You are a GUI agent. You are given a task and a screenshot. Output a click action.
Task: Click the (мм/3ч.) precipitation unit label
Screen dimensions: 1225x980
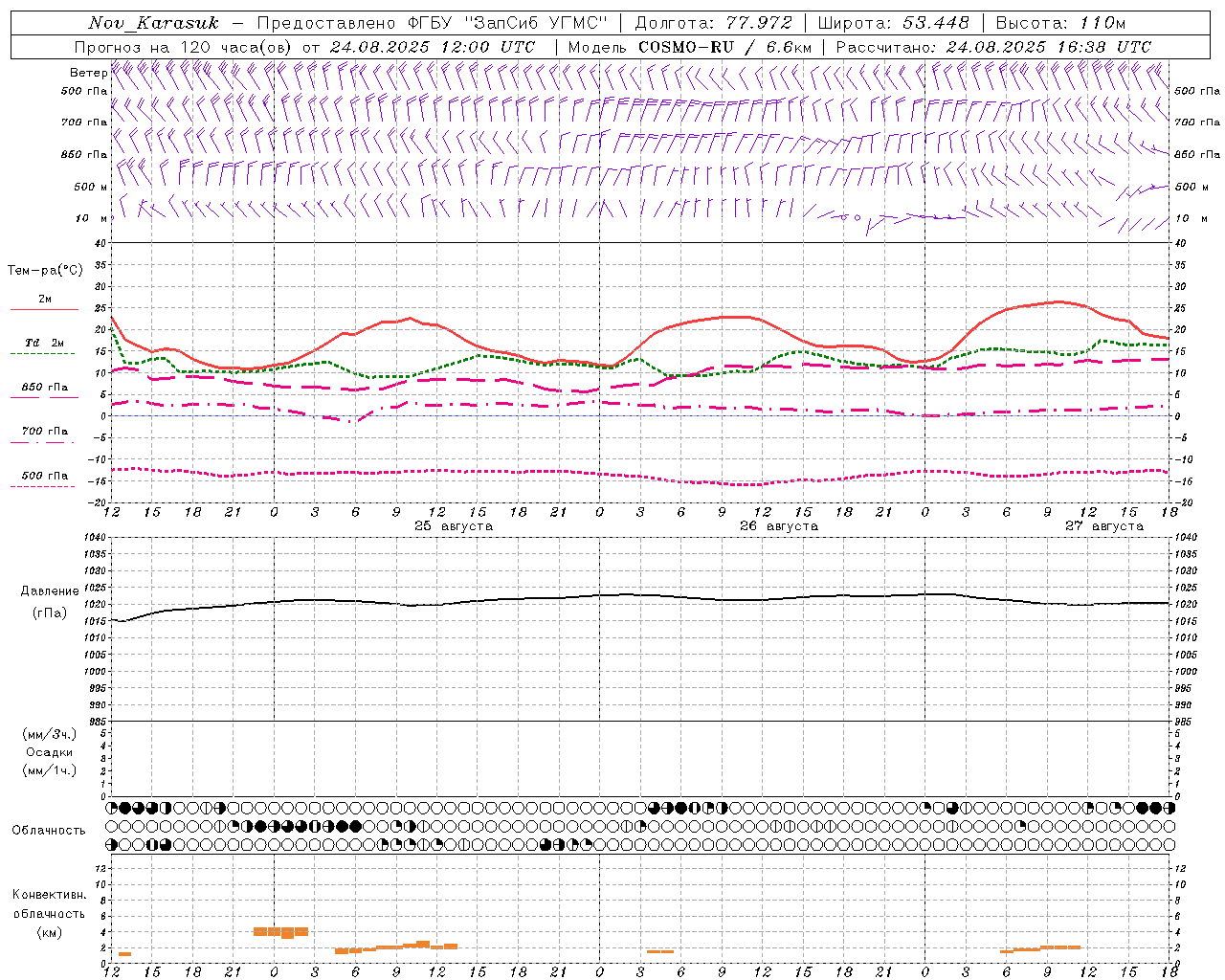point(50,734)
